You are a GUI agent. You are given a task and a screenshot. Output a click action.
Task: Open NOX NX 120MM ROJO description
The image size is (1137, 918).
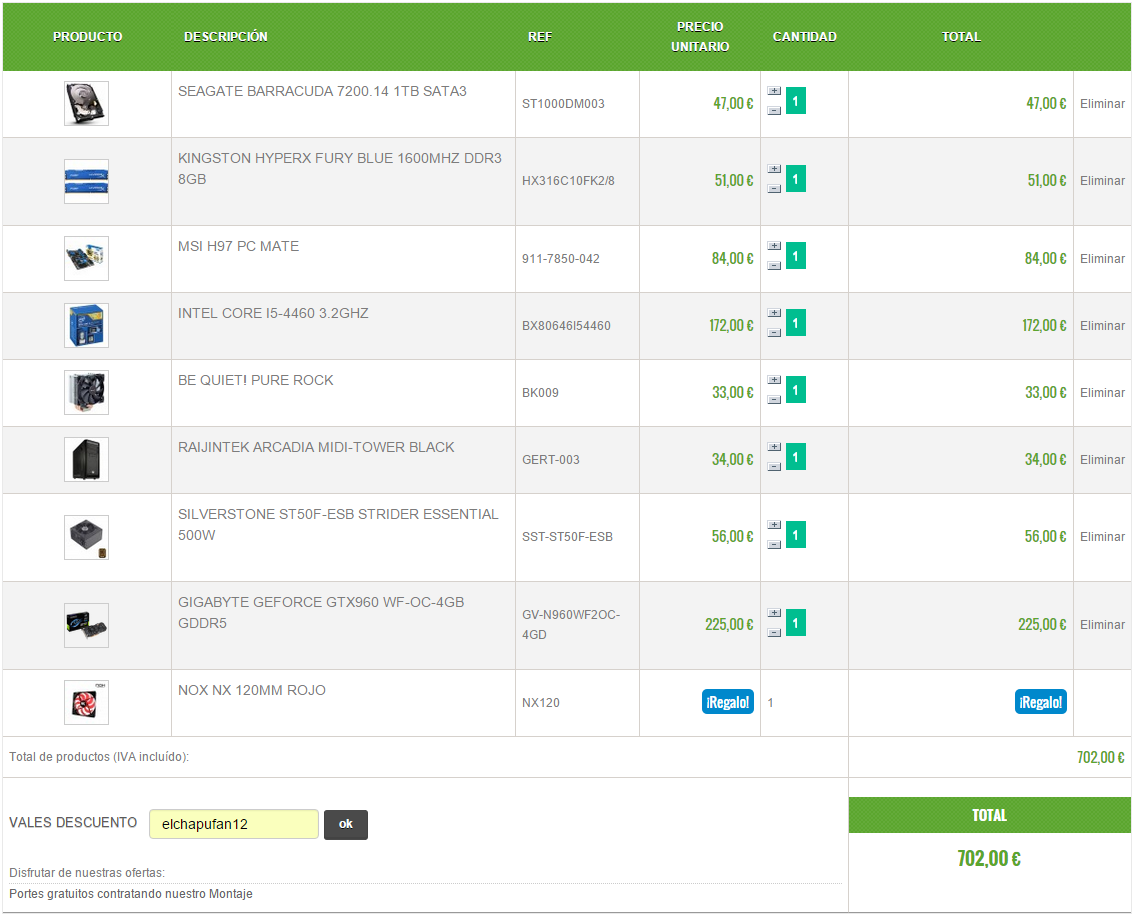coord(252,690)
